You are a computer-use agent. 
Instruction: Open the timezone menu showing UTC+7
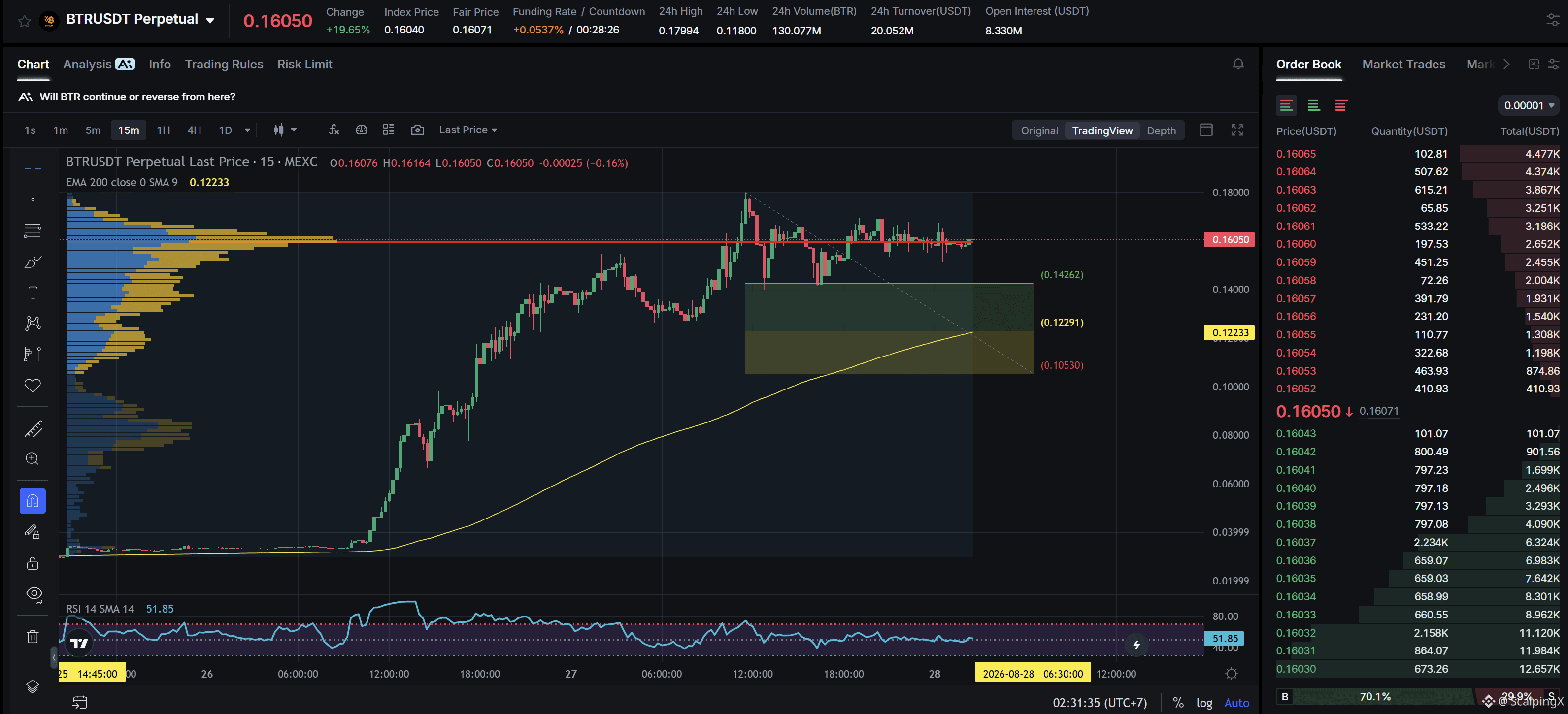click(x=1100, y=703)
